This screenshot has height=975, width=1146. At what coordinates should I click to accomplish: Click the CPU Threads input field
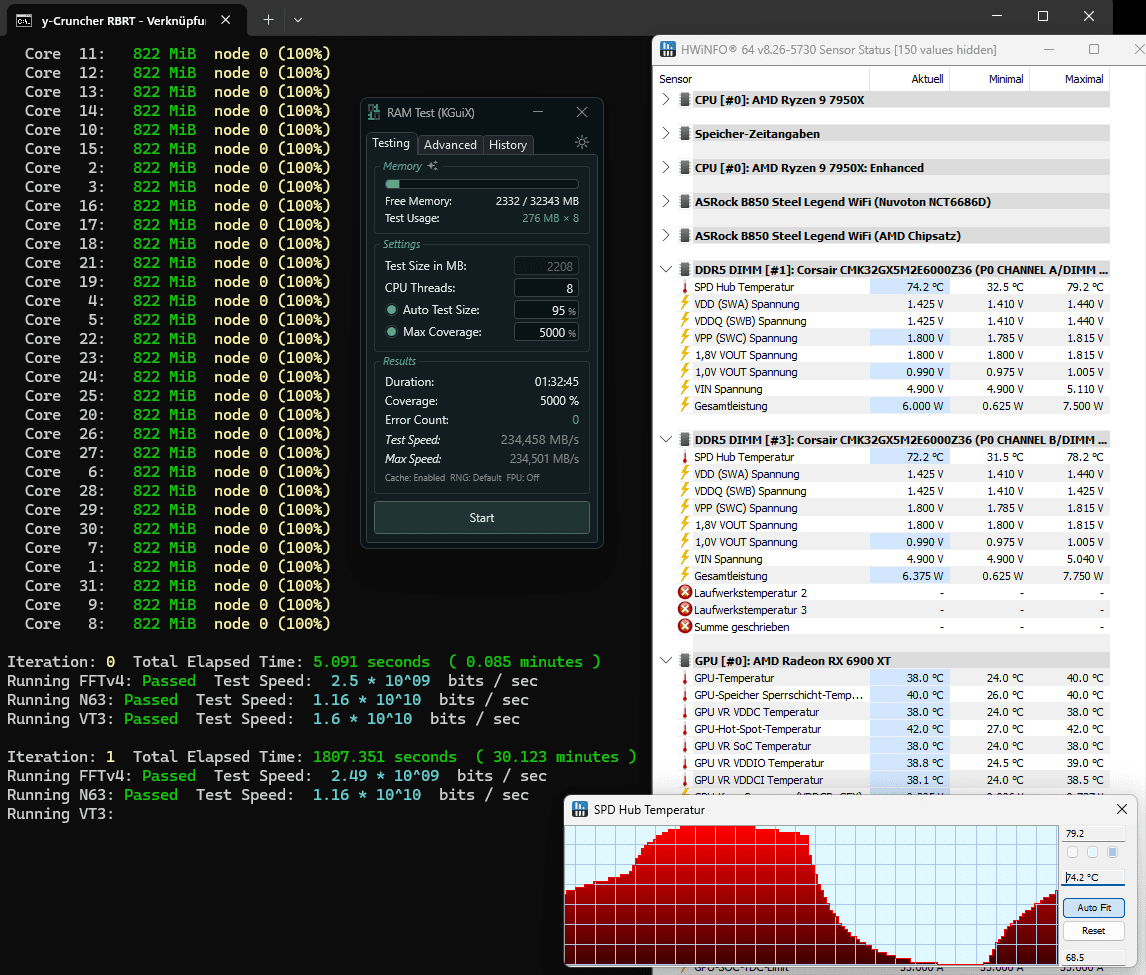pyautogui.click(x=546, y=288)
